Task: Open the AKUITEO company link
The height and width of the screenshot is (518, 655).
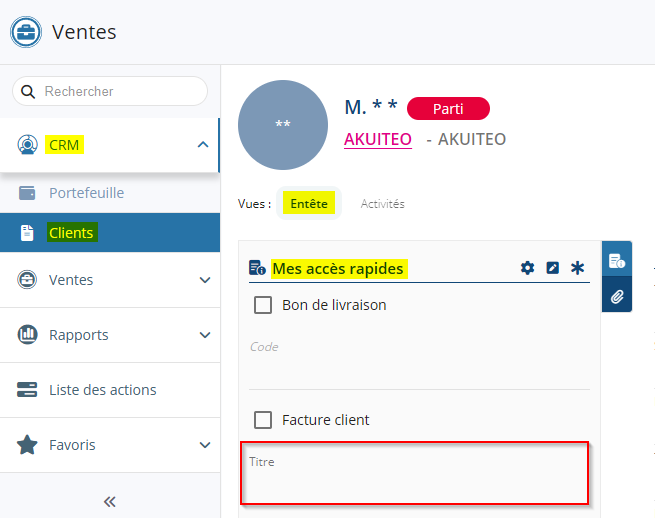Action: [377, 139]
